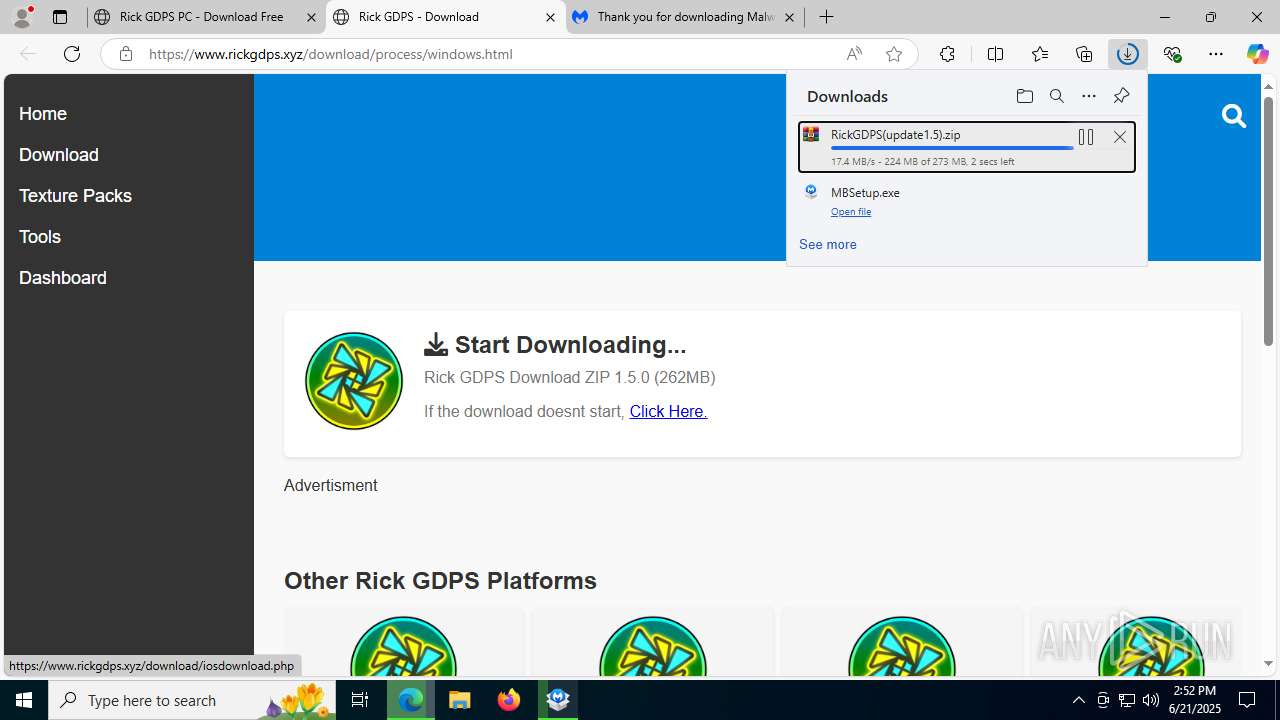Pause the RickGDPS zip download
This screenshot has width=1280, height=720.
1086,137
